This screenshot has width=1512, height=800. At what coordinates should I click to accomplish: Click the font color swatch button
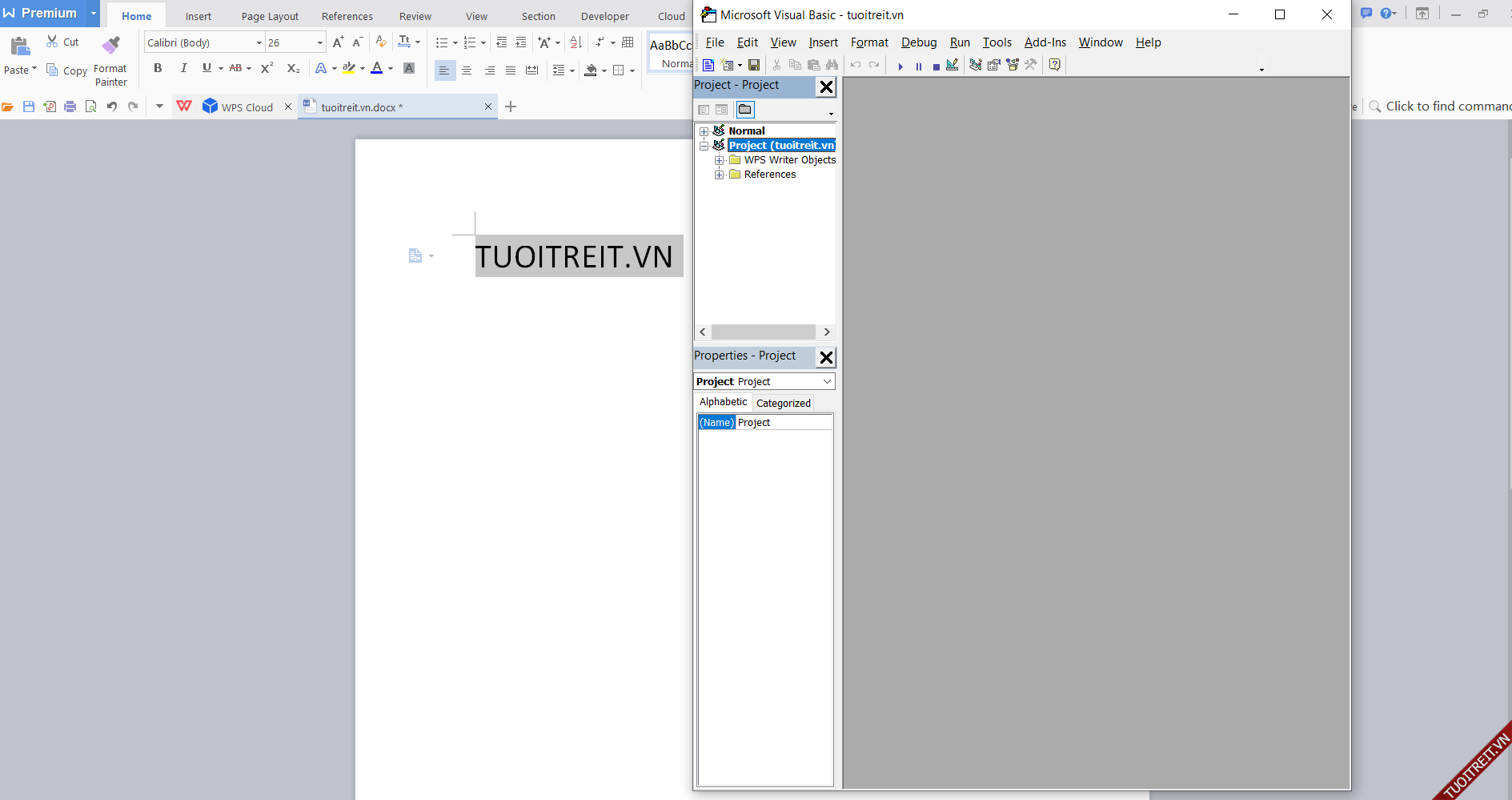click(x=377, y=69)
